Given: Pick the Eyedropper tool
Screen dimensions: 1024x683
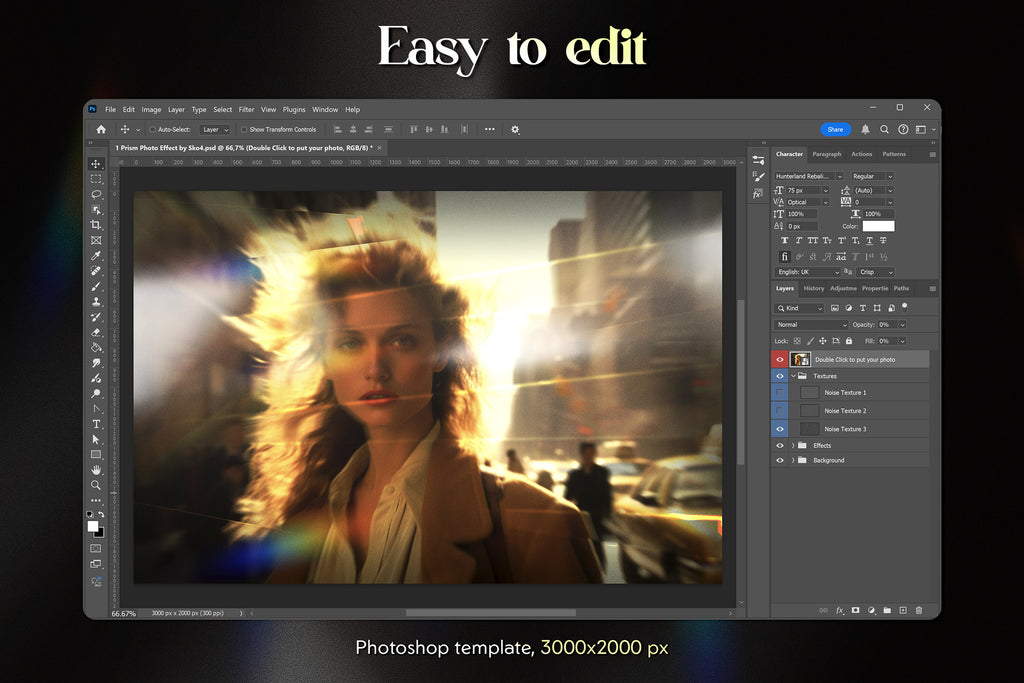Looking at the screenshot, I should click(x=96, y=256).
